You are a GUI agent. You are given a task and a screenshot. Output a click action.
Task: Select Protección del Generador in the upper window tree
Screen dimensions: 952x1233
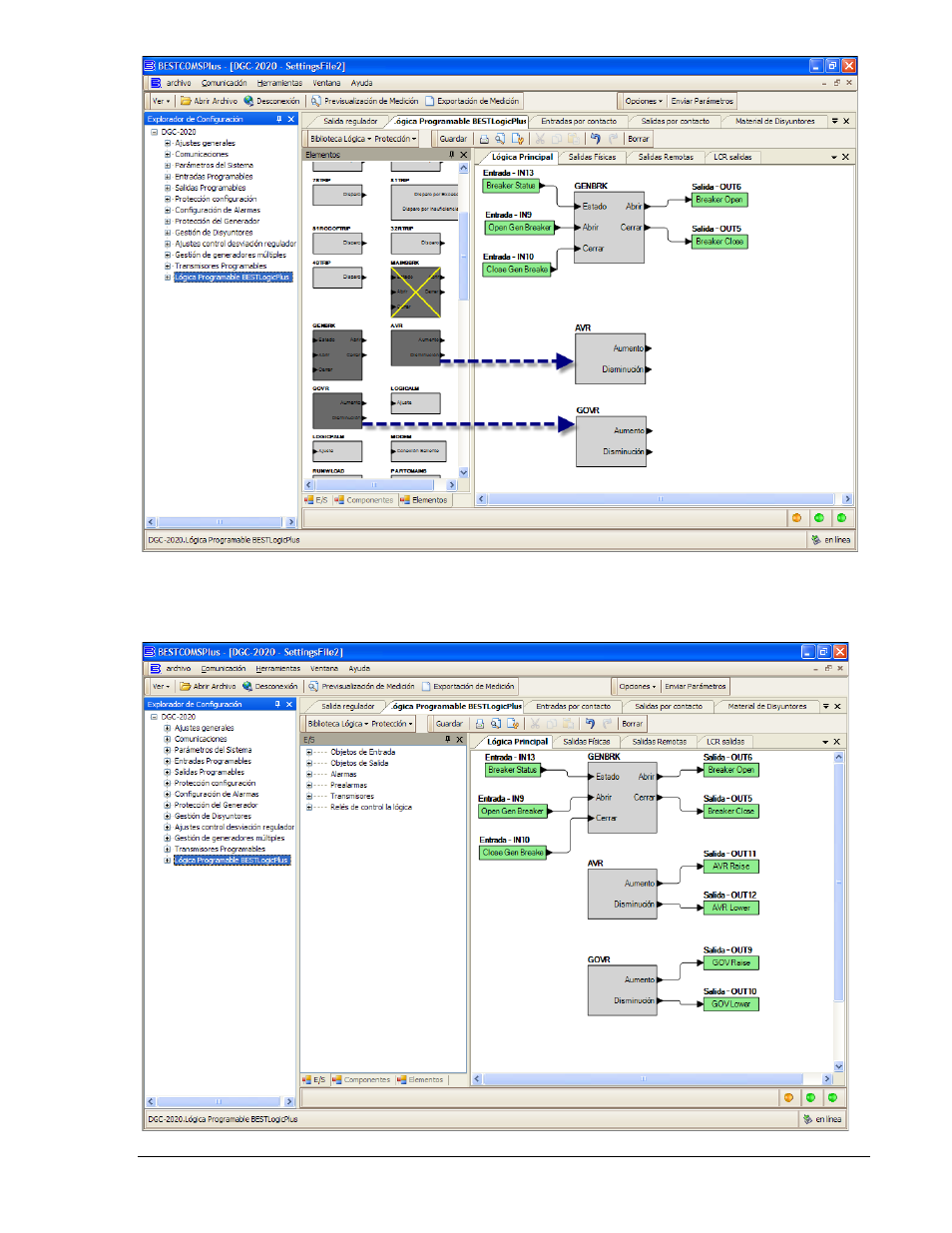coord(218,221)
